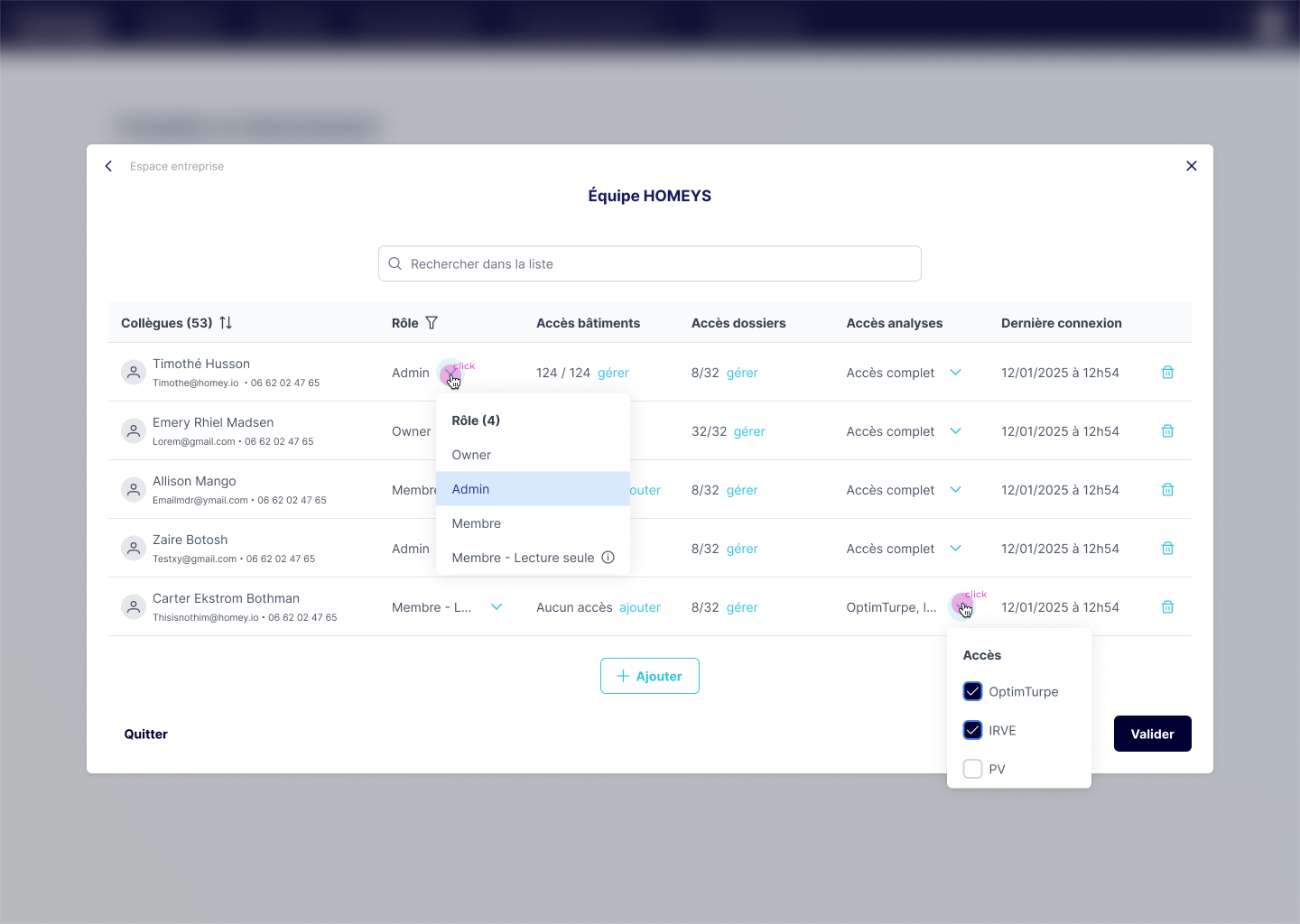This screenshot has height=924, width=1300.
Task: Click info icon beside Membre - Lecture seule
Action: point(608,558)
